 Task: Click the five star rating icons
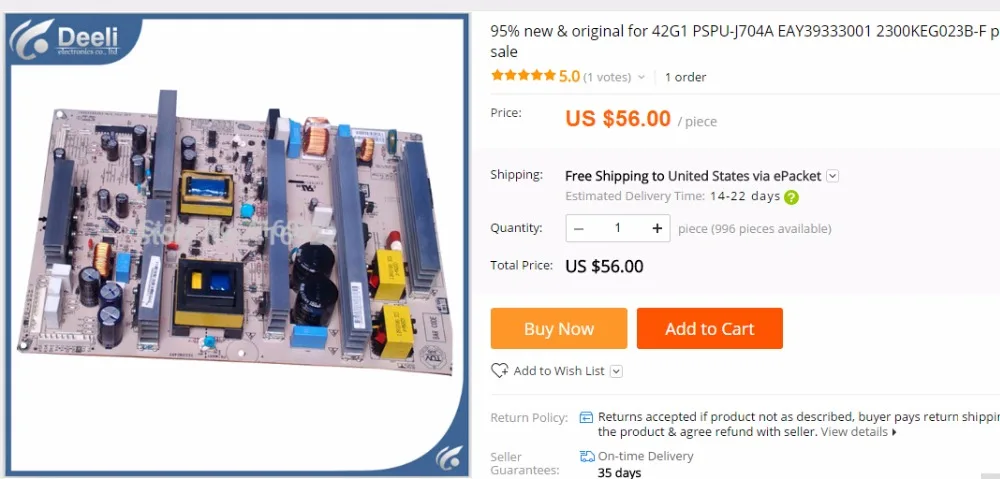[523, 76]
